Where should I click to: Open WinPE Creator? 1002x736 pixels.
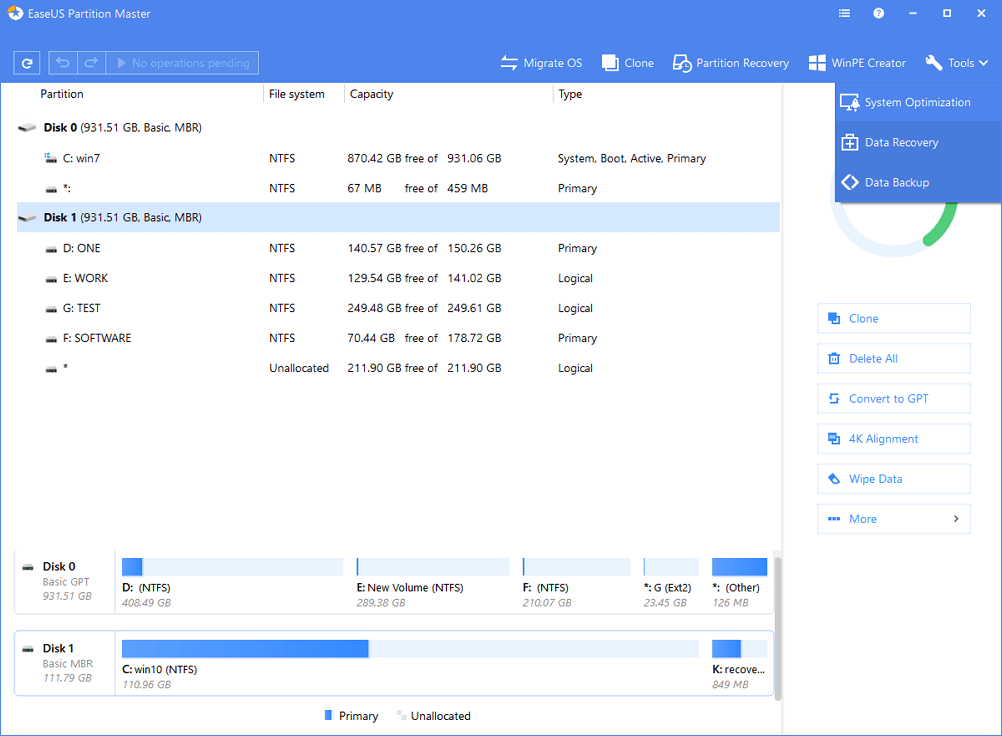tap(857, 63)
